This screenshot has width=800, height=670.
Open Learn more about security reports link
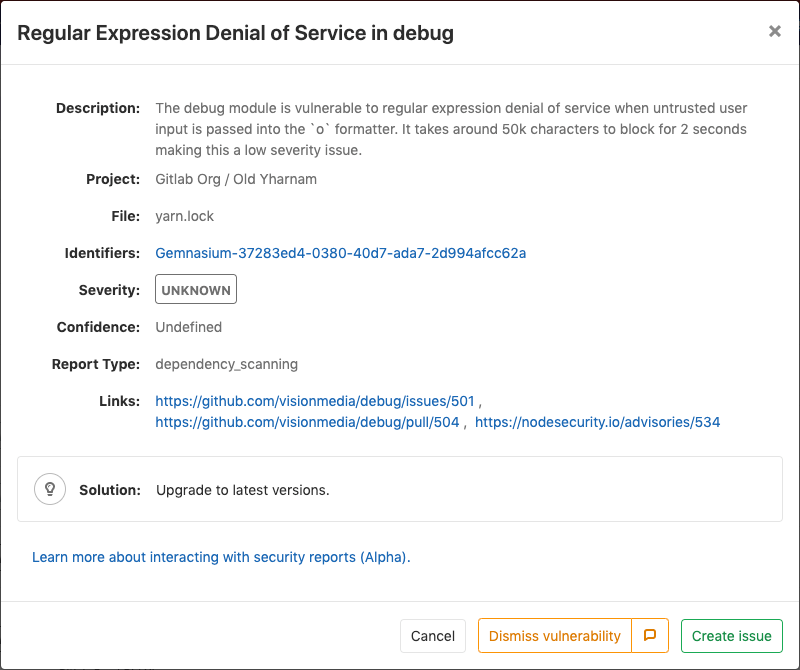(x=221, y=557)
